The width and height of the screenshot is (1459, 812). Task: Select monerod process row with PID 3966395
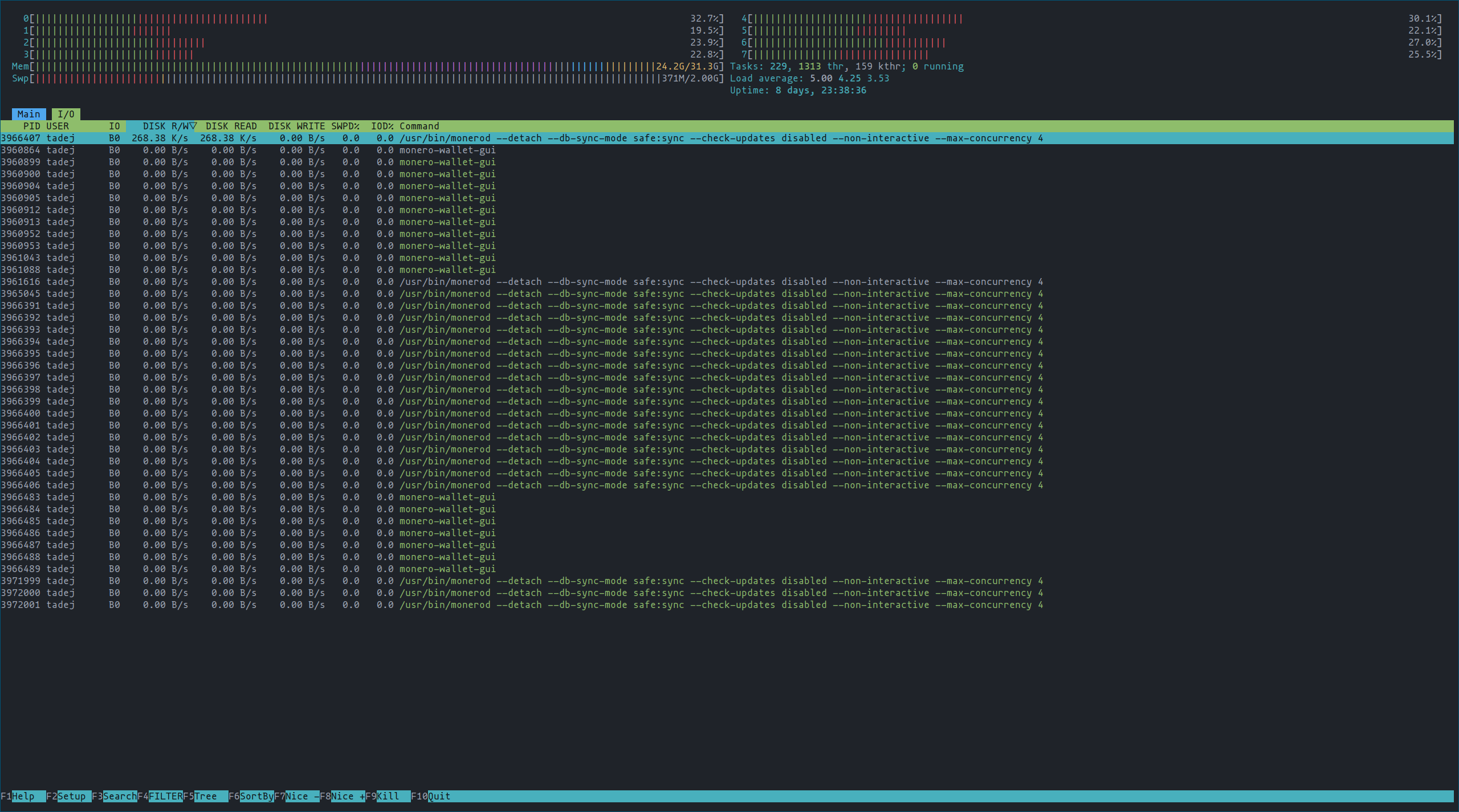click(727, 353)
